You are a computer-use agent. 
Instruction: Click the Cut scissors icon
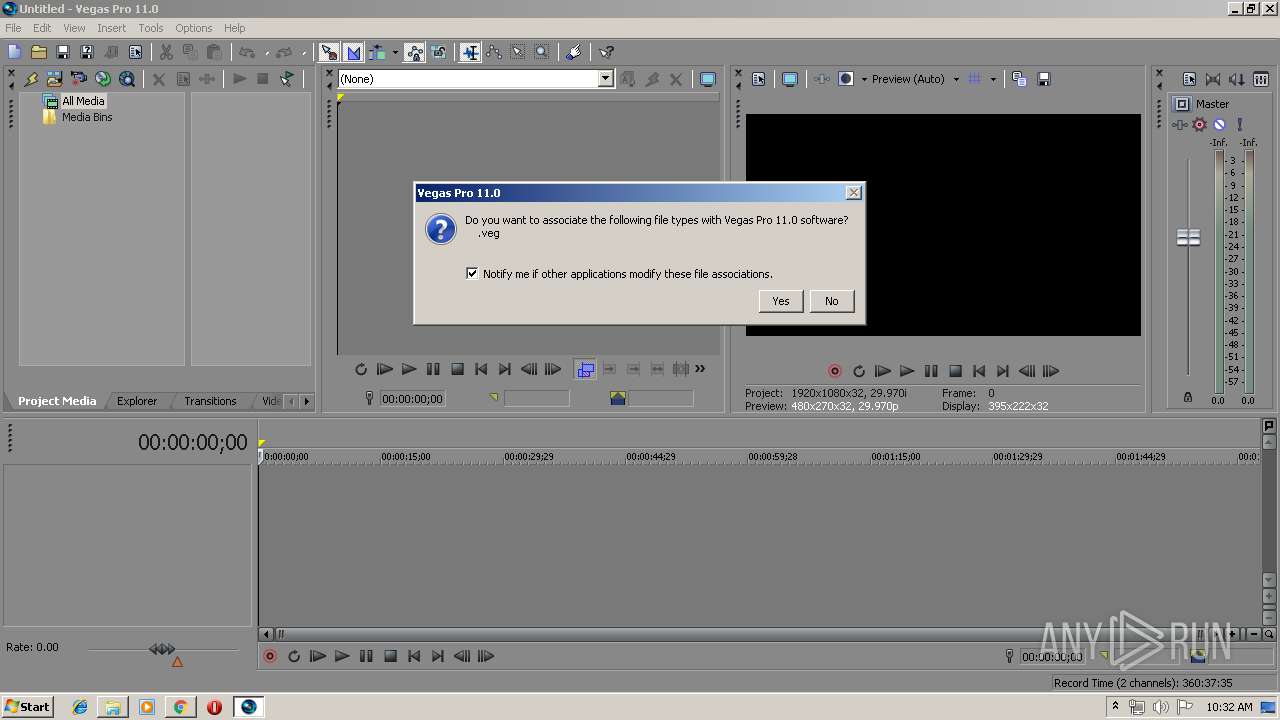tap(166, 52)
